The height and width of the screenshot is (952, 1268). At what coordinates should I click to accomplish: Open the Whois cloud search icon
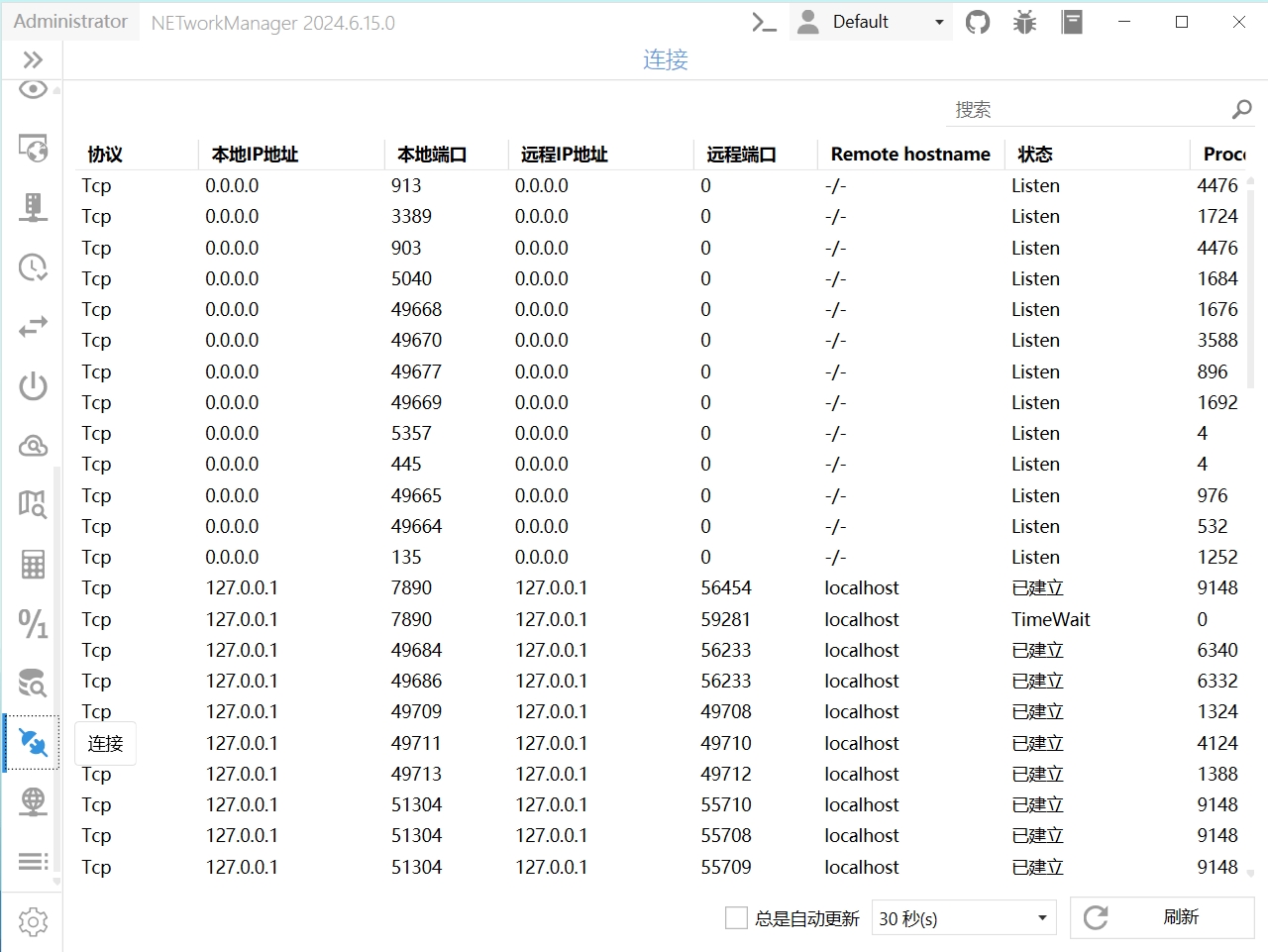(33, 446)
